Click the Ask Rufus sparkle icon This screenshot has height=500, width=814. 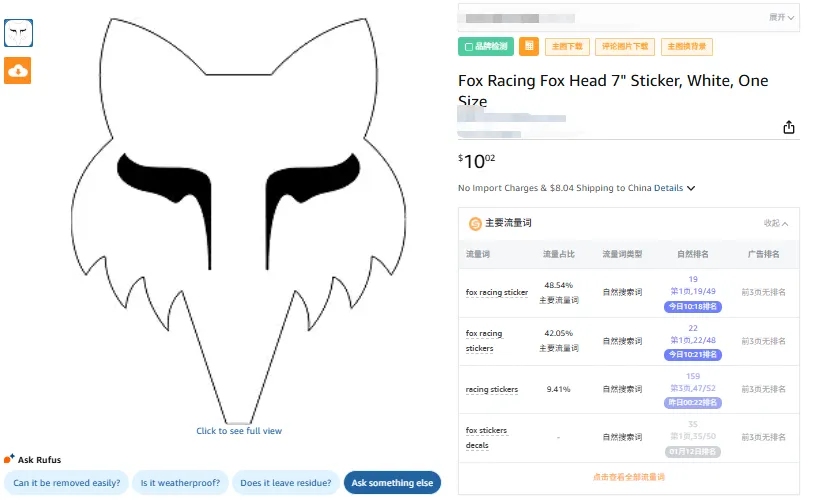[10, 459]
